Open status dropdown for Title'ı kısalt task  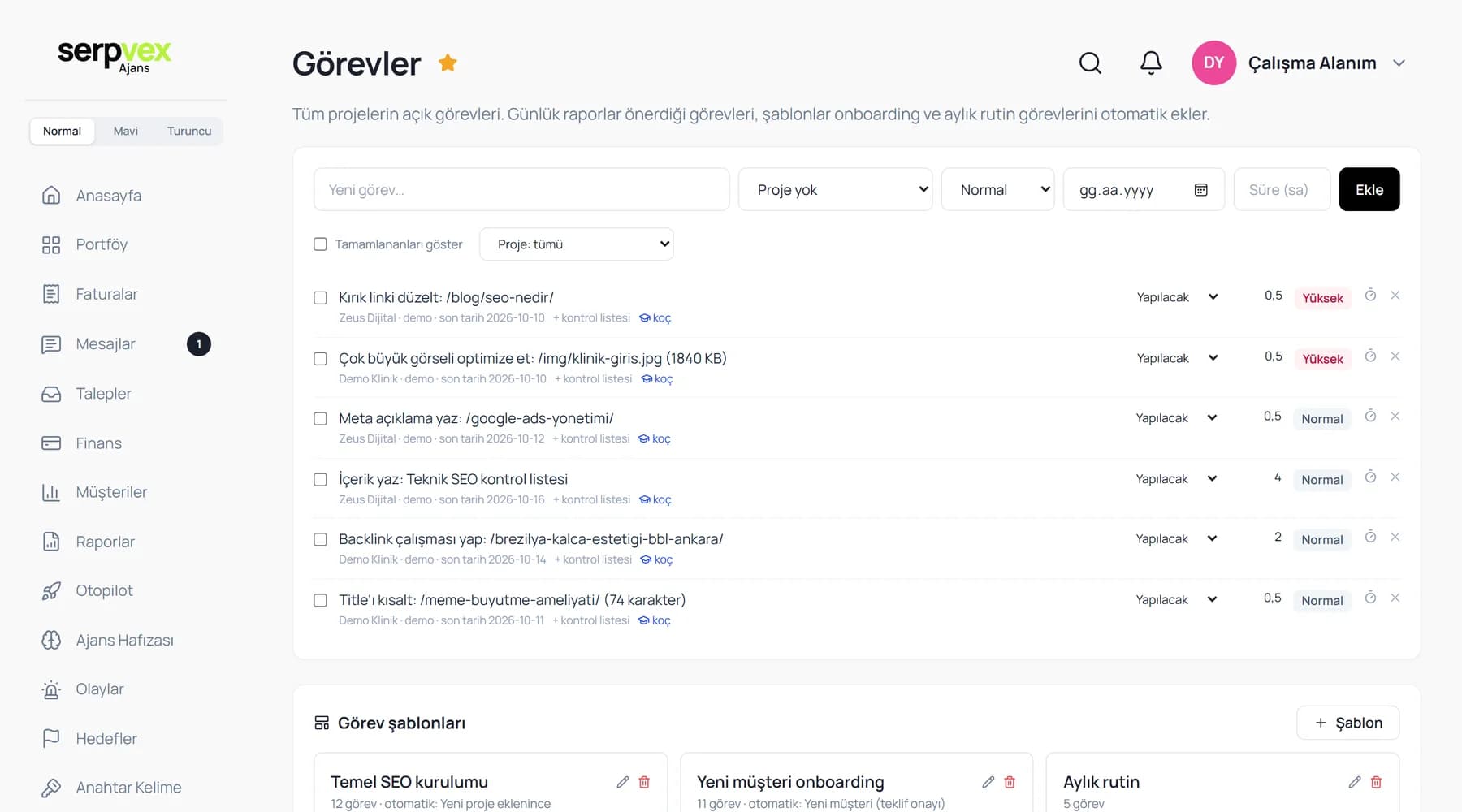click(x=1177, y=600)
